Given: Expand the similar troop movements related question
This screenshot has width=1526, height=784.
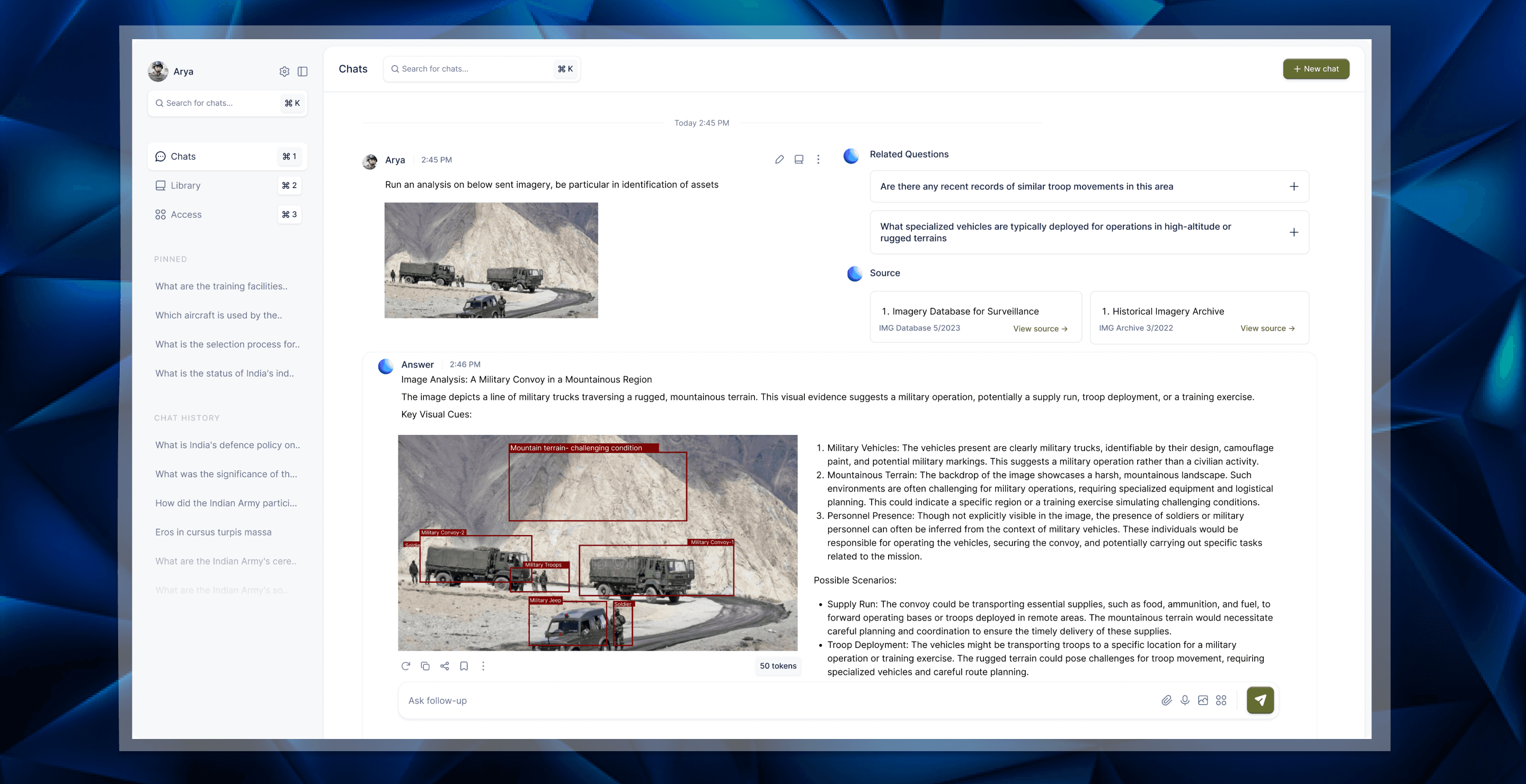Looking at the screenshot, I should click(1294, 186).
